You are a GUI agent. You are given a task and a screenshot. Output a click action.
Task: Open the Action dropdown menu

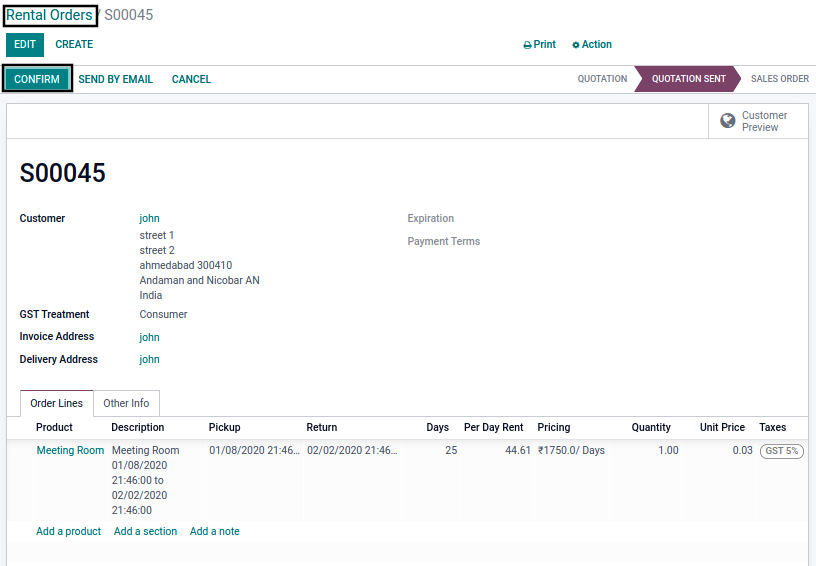(592, 45)
